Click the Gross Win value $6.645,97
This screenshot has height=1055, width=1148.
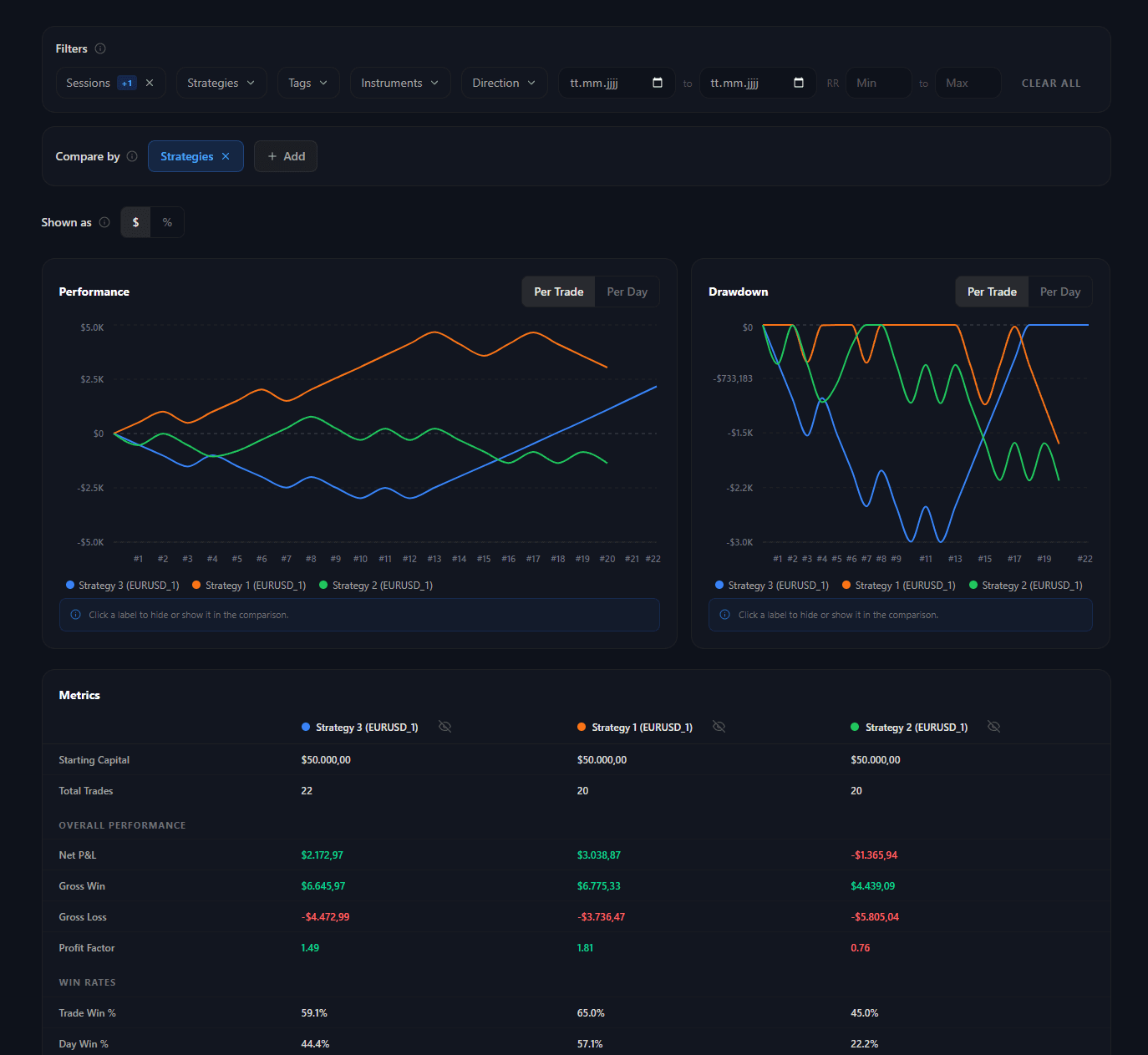[x=323, y=886]
